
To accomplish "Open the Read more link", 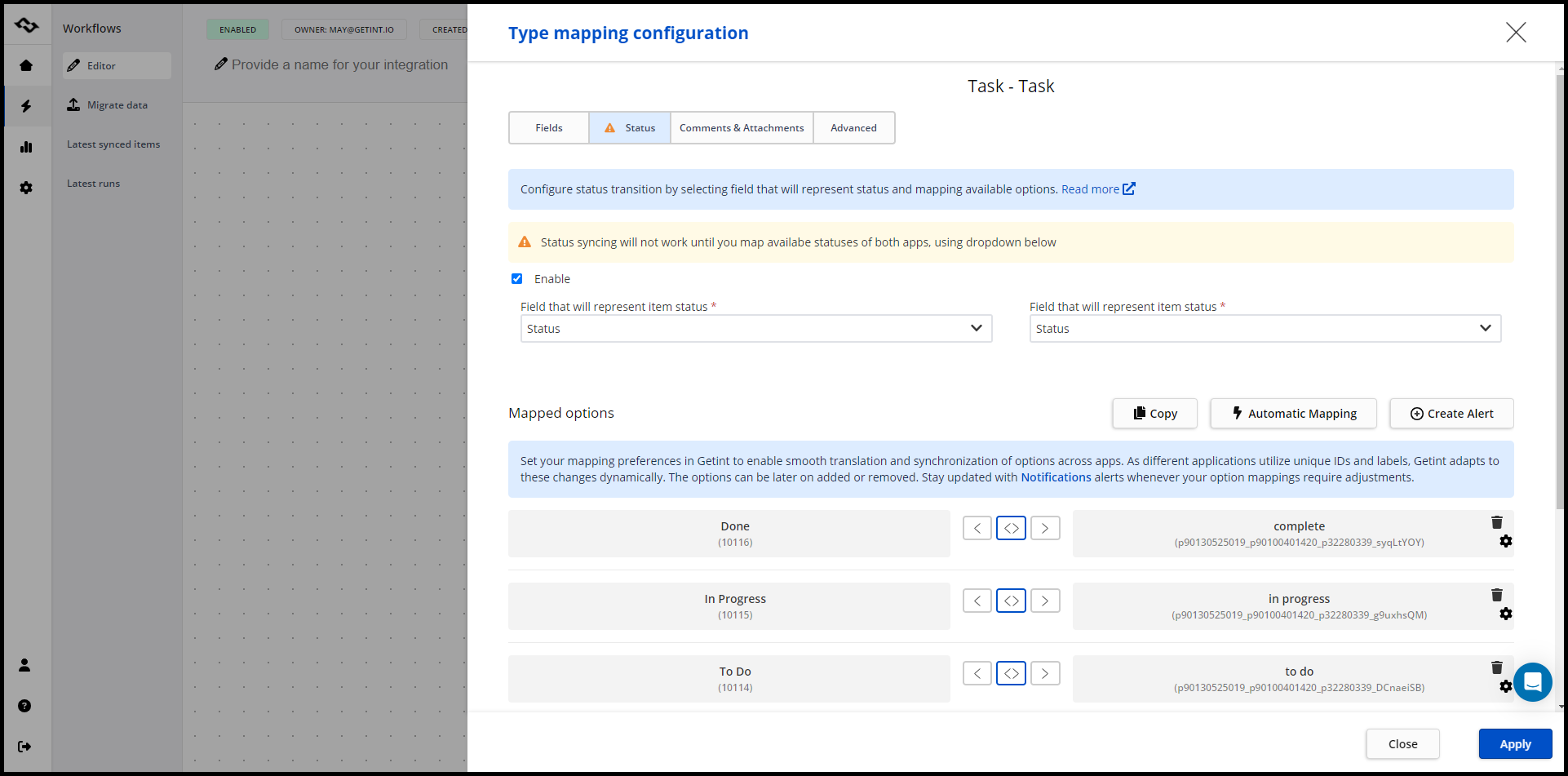I will (x=1097, y=189).
